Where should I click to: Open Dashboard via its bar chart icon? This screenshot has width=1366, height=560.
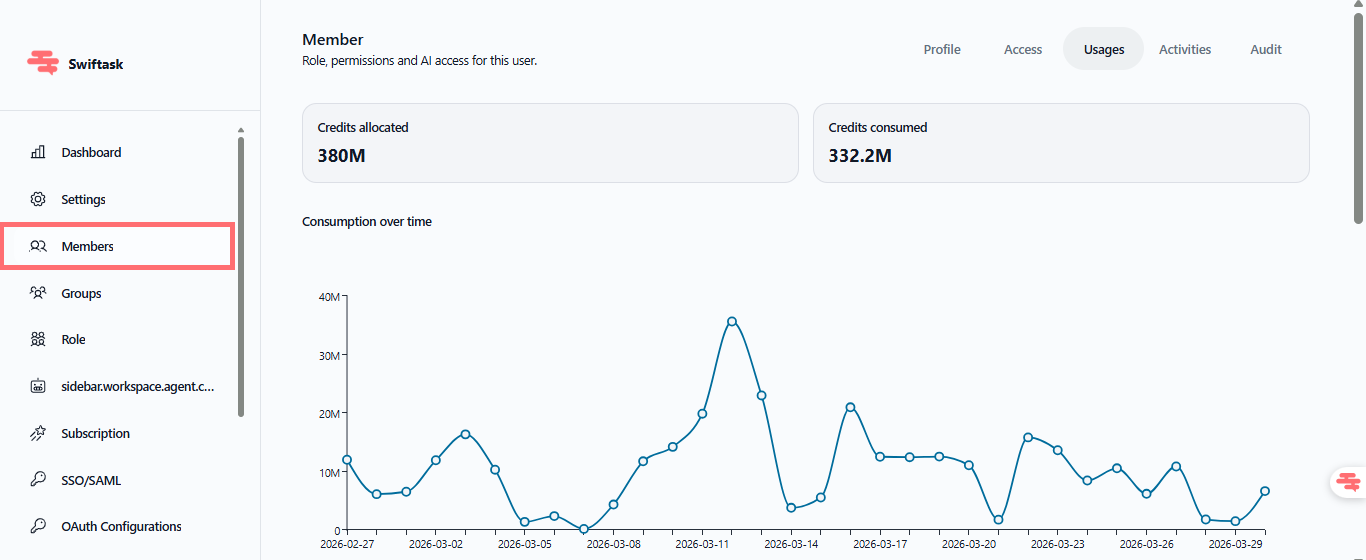pos(38,152)
